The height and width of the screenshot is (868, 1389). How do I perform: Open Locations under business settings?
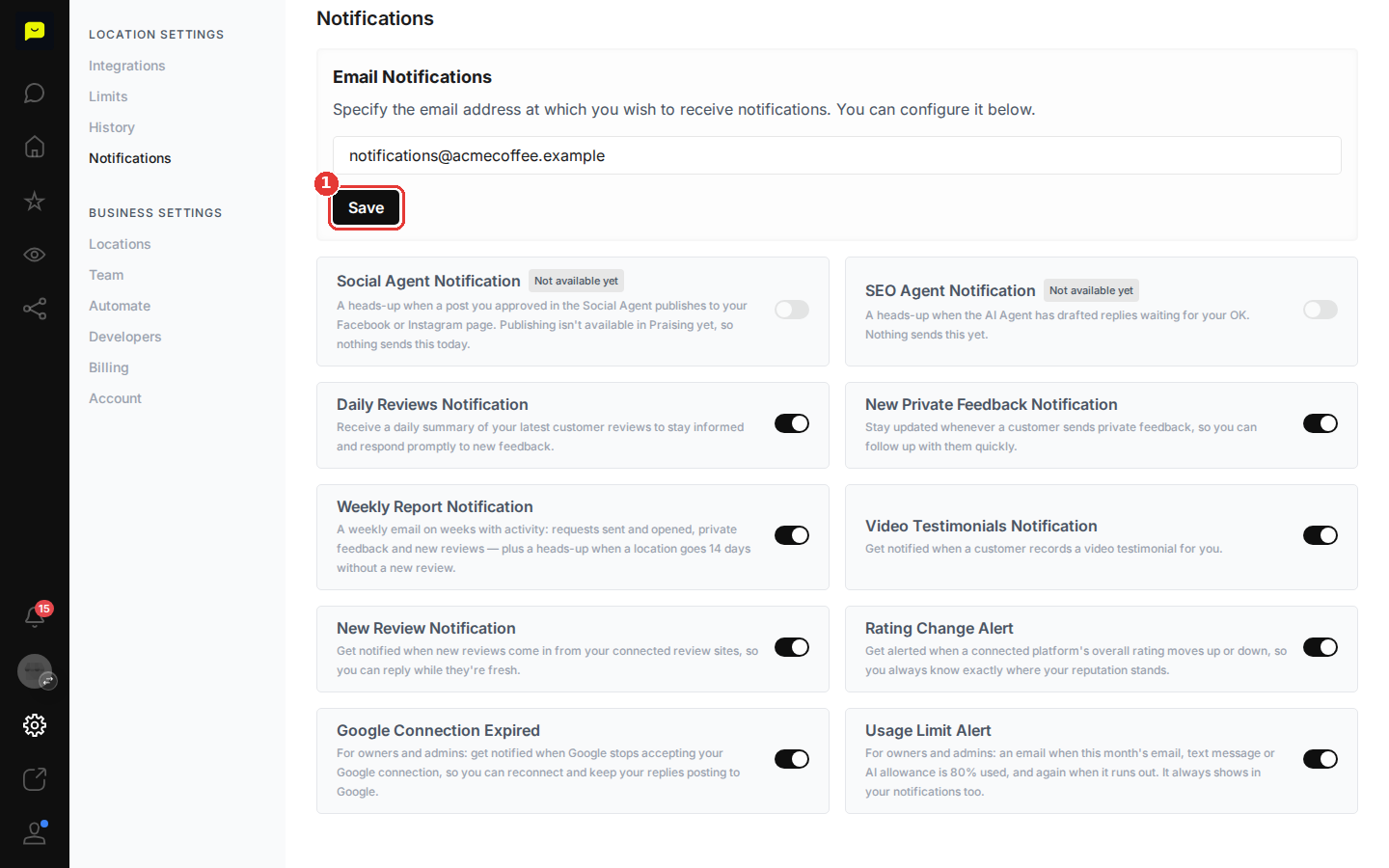(120, 244)
